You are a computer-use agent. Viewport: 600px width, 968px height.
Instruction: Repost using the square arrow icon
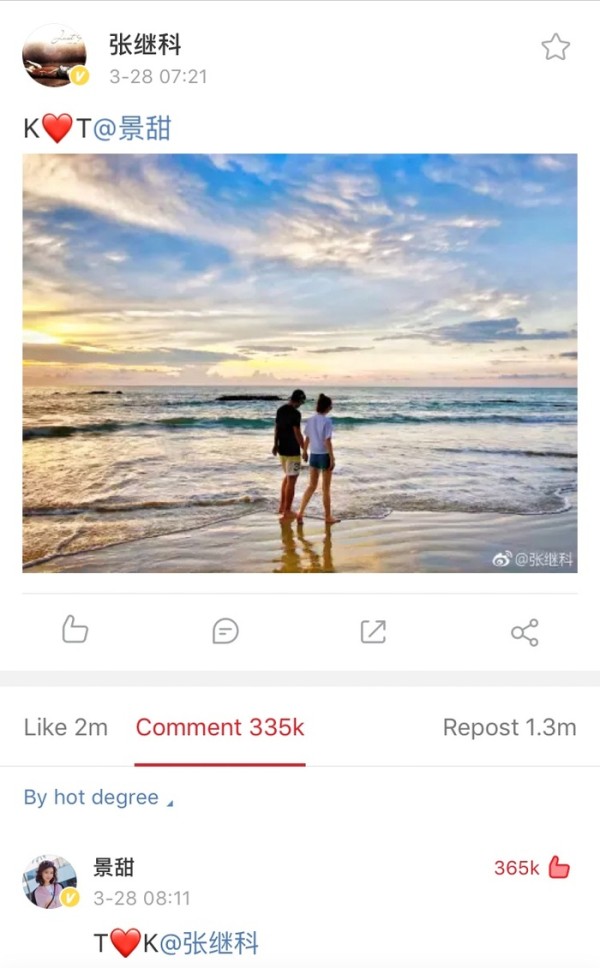click(373, 632)
